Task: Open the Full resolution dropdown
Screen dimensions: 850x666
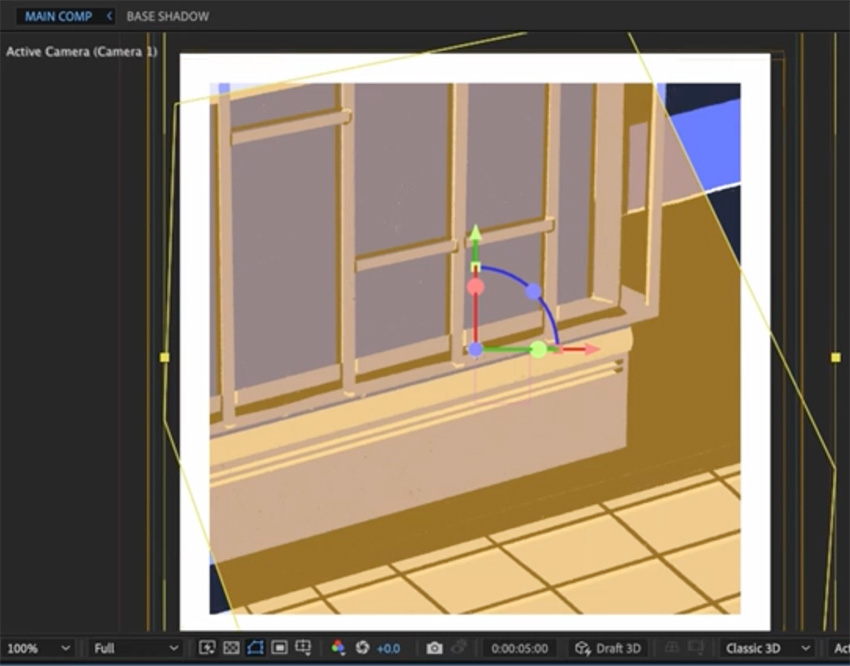Action: (135, 648)
